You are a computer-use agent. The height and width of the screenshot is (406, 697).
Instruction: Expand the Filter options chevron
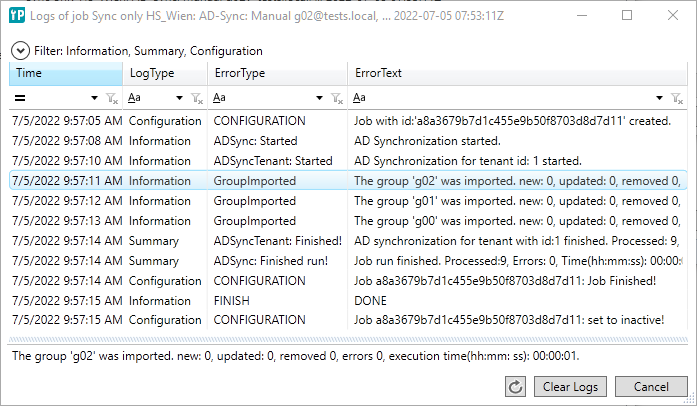tap(20, 50)
